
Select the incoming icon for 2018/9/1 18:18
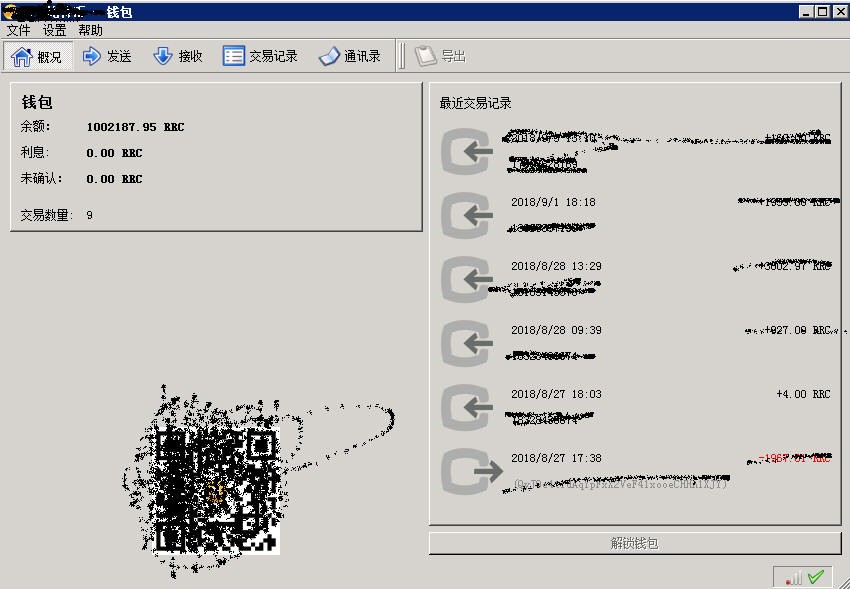pos(467,215)
